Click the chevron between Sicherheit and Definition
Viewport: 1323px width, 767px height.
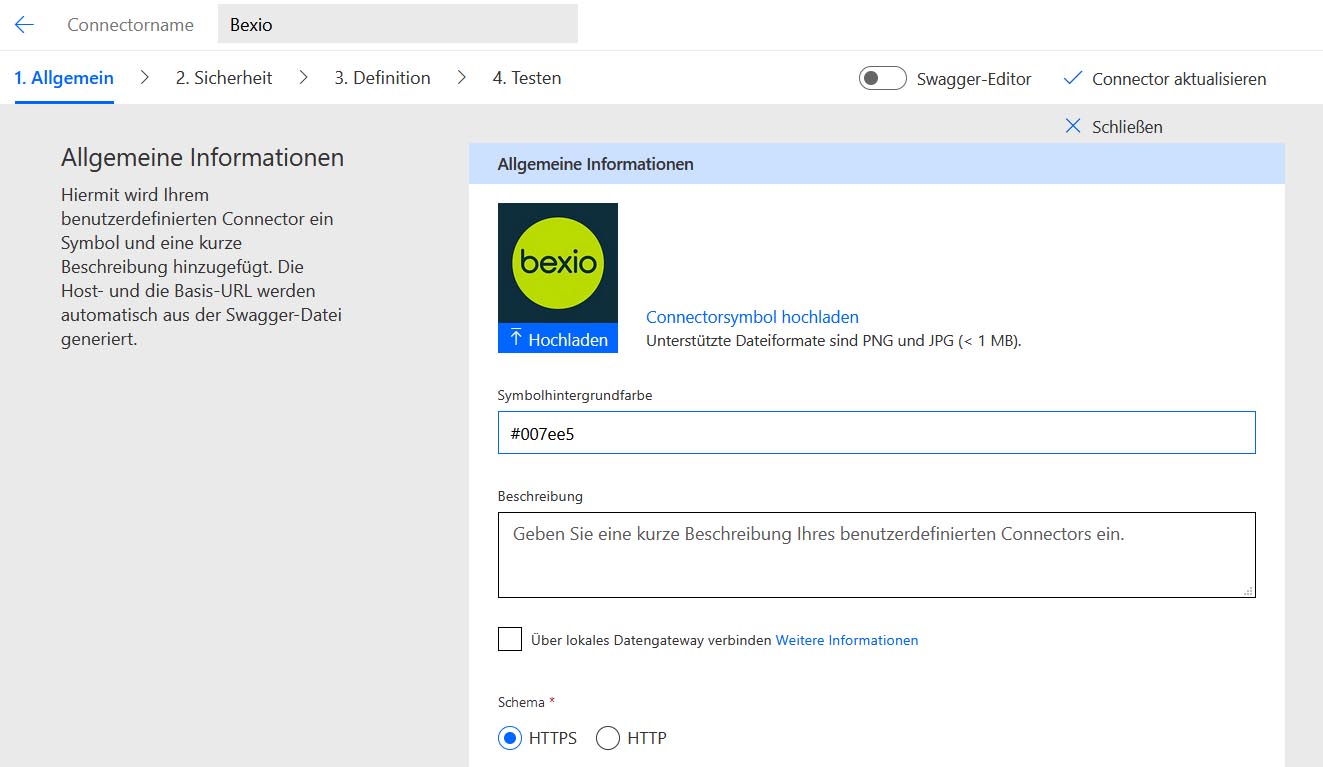point(303,78)
